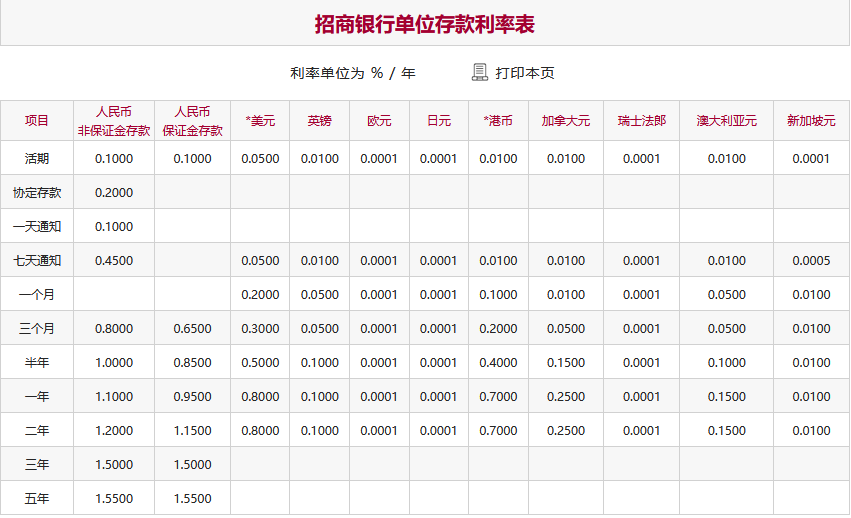The image size is (851, 518).
Task: Click 1.5500 under 保证金存款 in 五年 row
Action: click(193, 498)
